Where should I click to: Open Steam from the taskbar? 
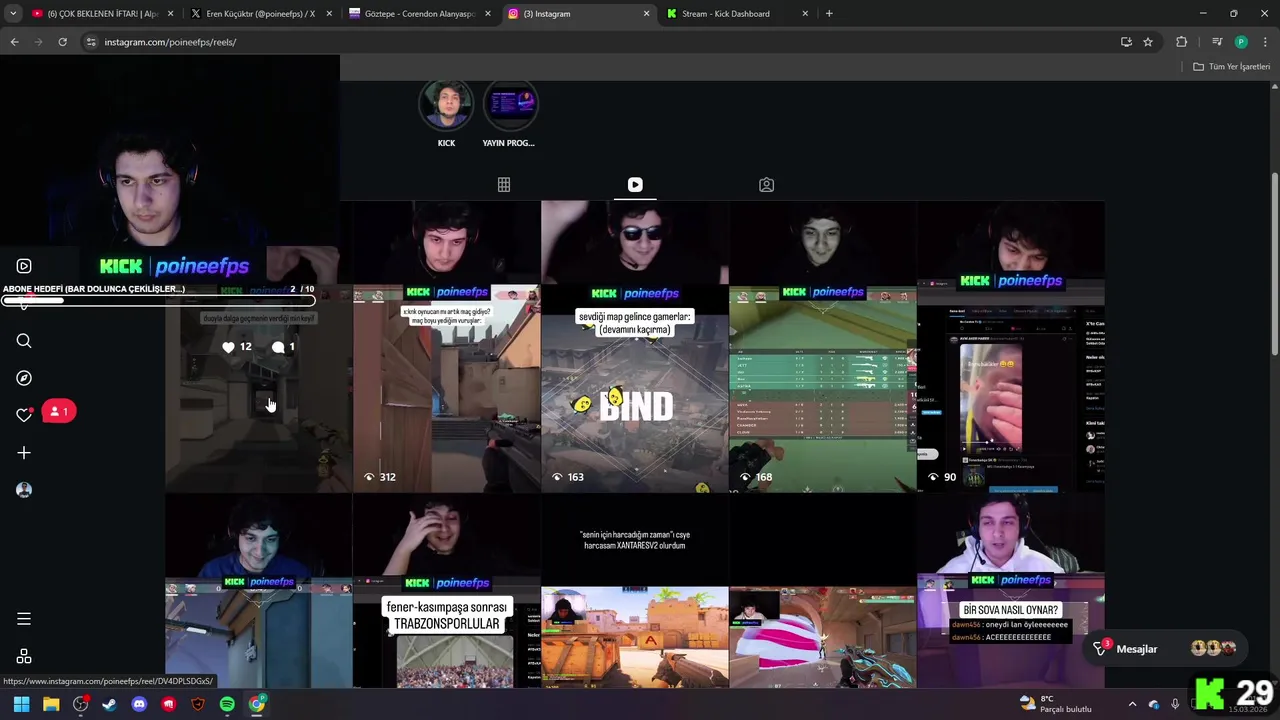tap(110, 704)
